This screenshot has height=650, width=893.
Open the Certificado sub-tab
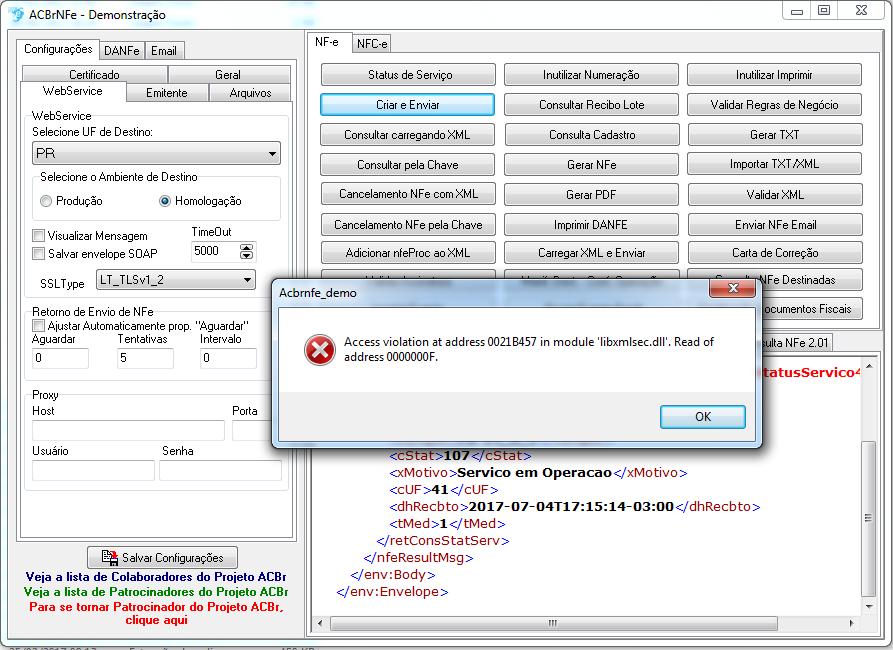(95, 75)
